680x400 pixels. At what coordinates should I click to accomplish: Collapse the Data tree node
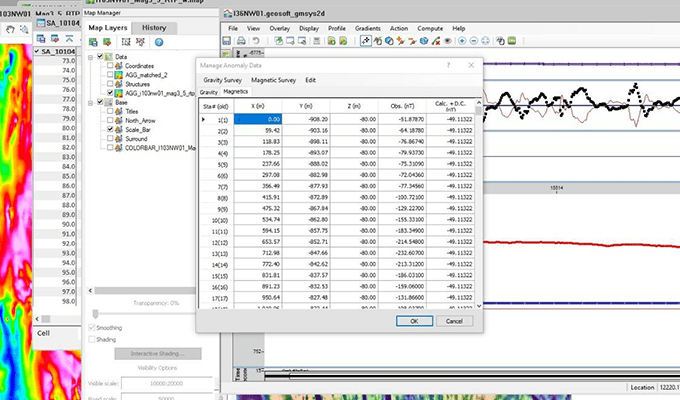click(x=91, y=57)
